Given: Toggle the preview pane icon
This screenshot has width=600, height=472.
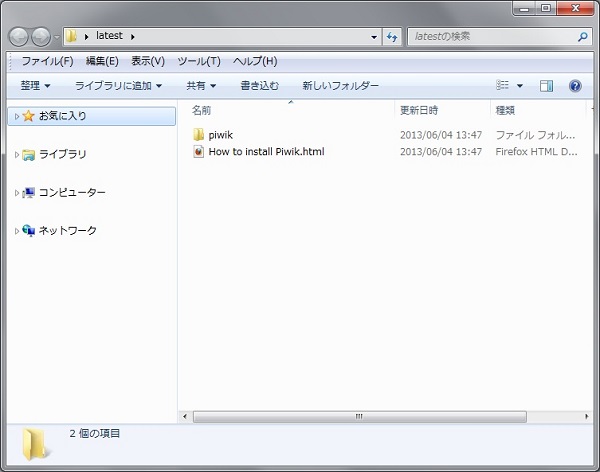Looking at the screenshot, I should coord(546,85).
